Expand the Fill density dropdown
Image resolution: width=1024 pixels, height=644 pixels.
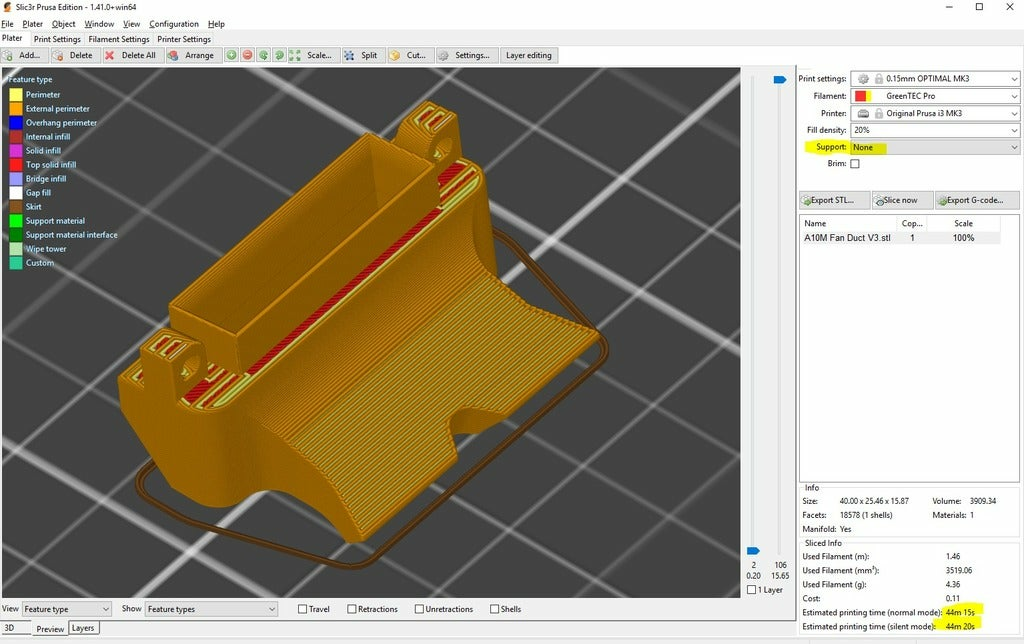point(934,130)
